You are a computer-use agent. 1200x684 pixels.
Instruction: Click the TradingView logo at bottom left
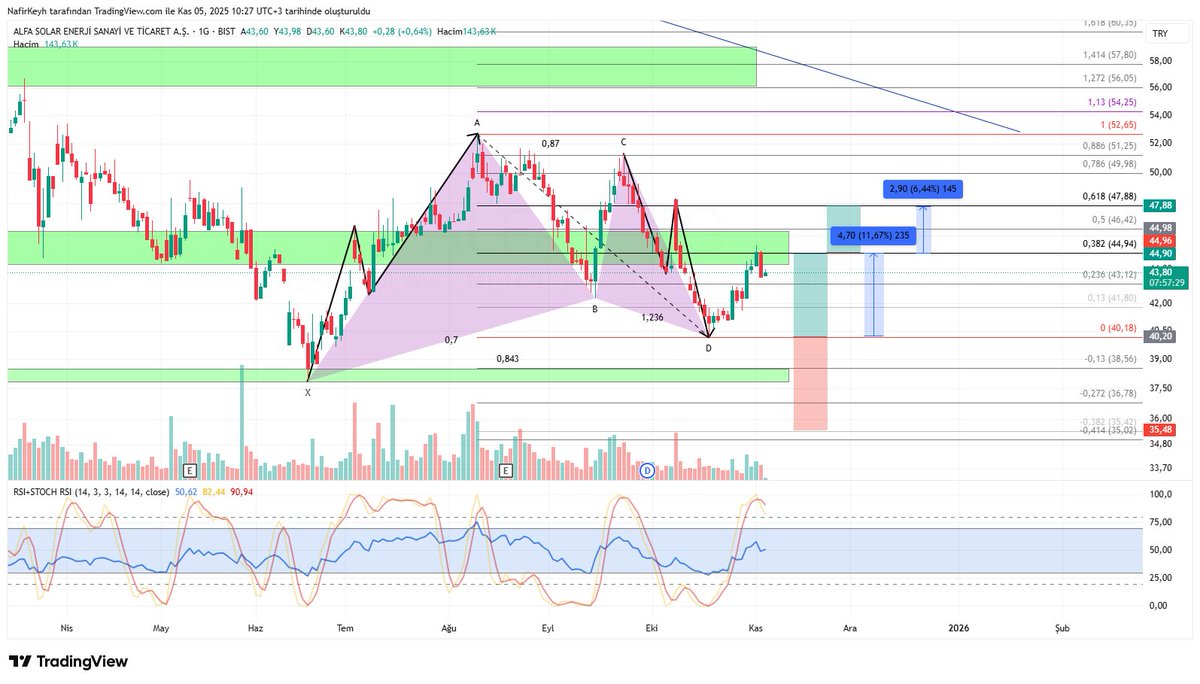(x=68, y=662)
